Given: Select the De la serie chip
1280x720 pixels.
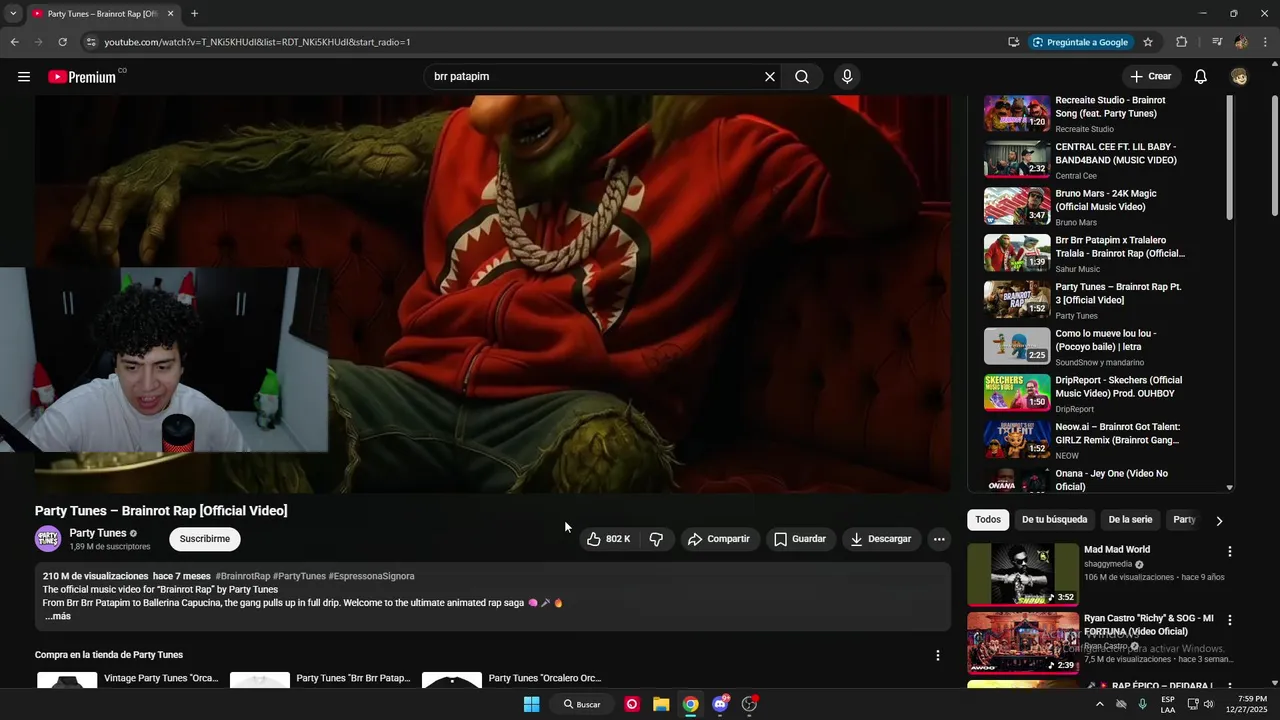Looking at the screenshot, I should [x=1130, y=520].
